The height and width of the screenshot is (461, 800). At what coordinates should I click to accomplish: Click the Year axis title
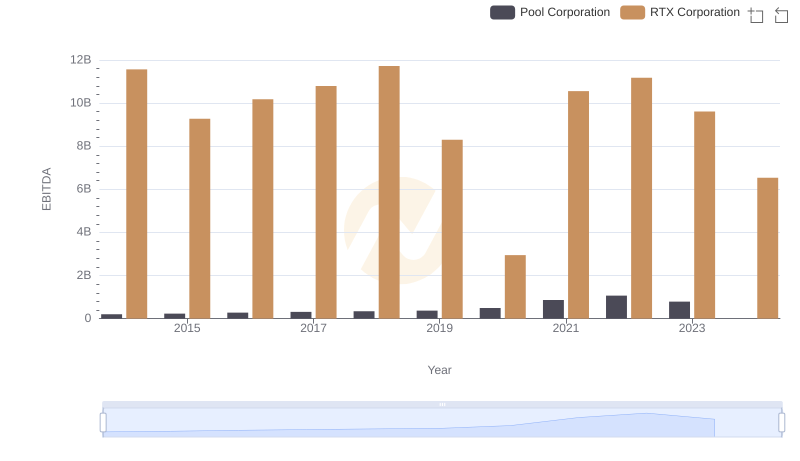click(439, 370)
